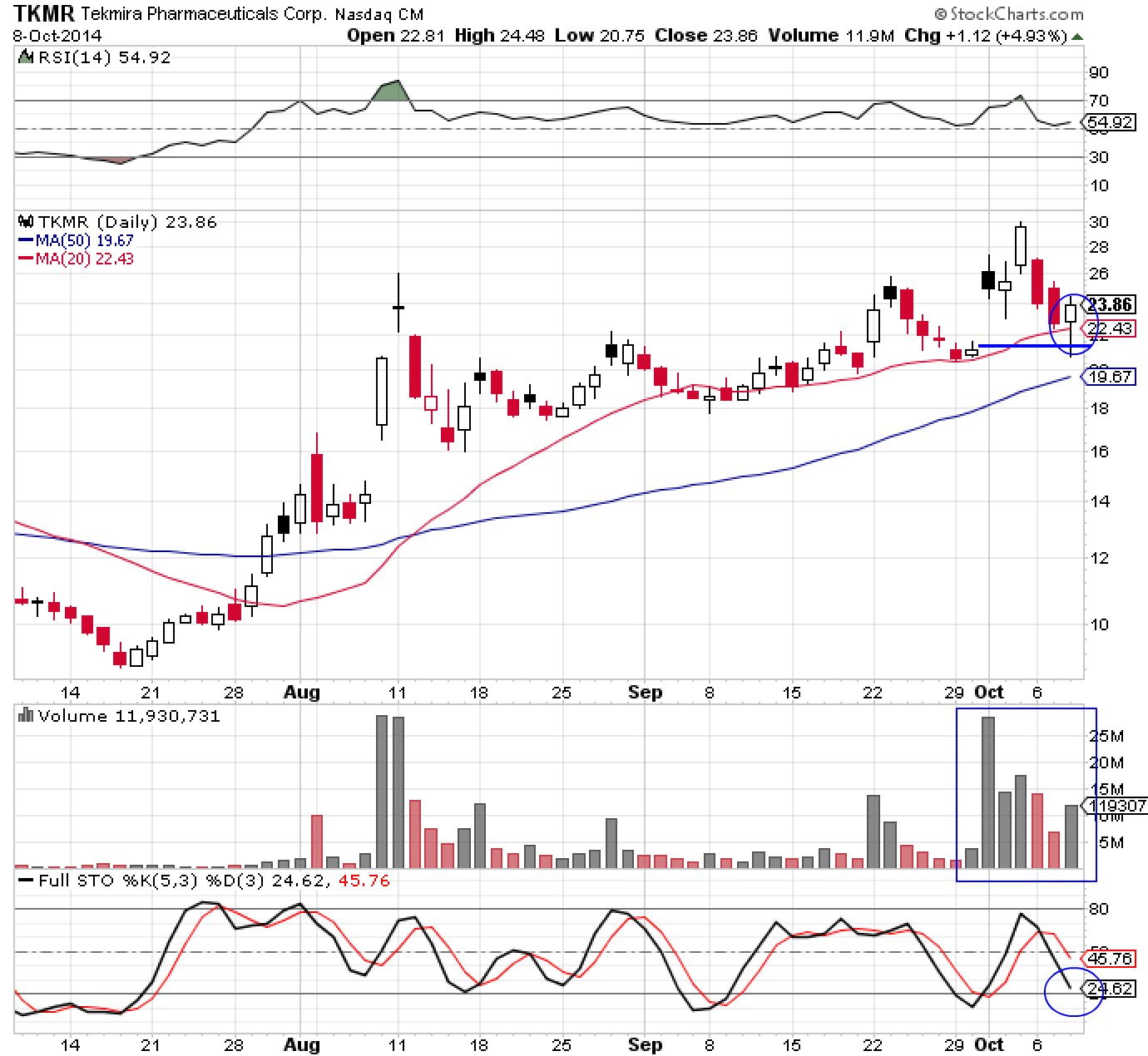This screenshot has height=1056, width=1148.
Task: Click the 18 price level on the axis
Action: pyautogui.click(x=1099, y=408)
